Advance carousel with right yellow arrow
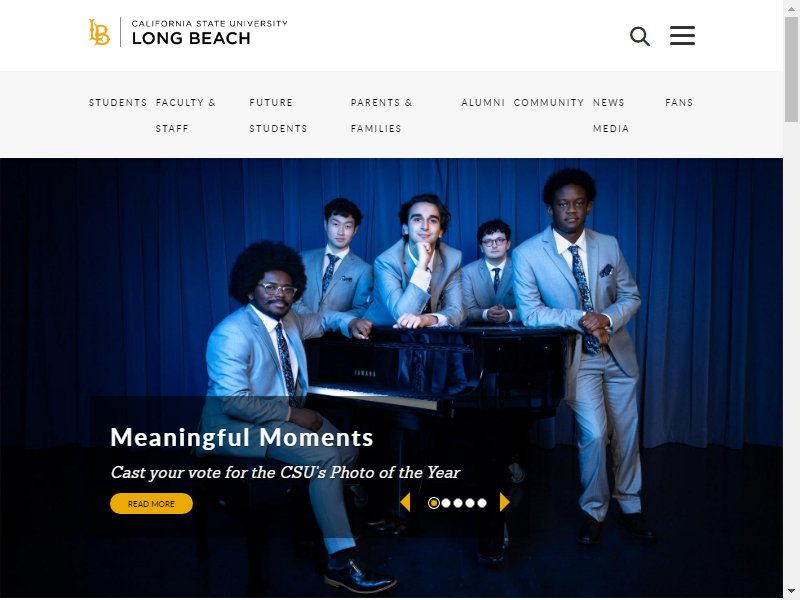 (505, 503)
